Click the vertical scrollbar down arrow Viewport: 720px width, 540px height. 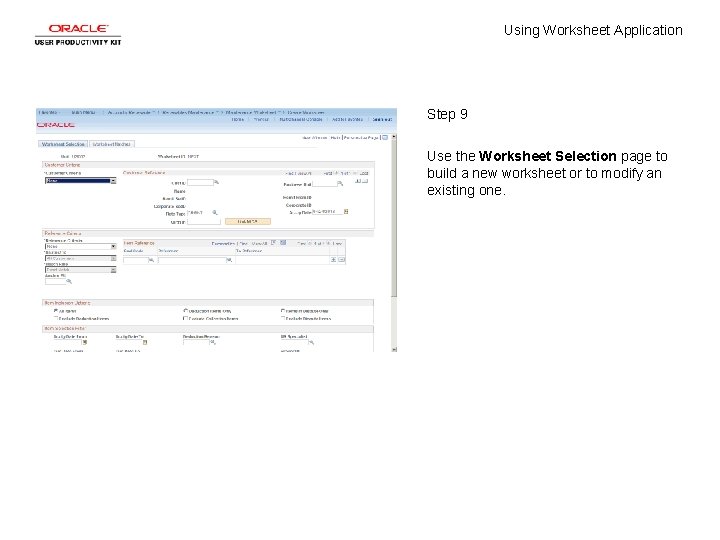pos(394,349)
